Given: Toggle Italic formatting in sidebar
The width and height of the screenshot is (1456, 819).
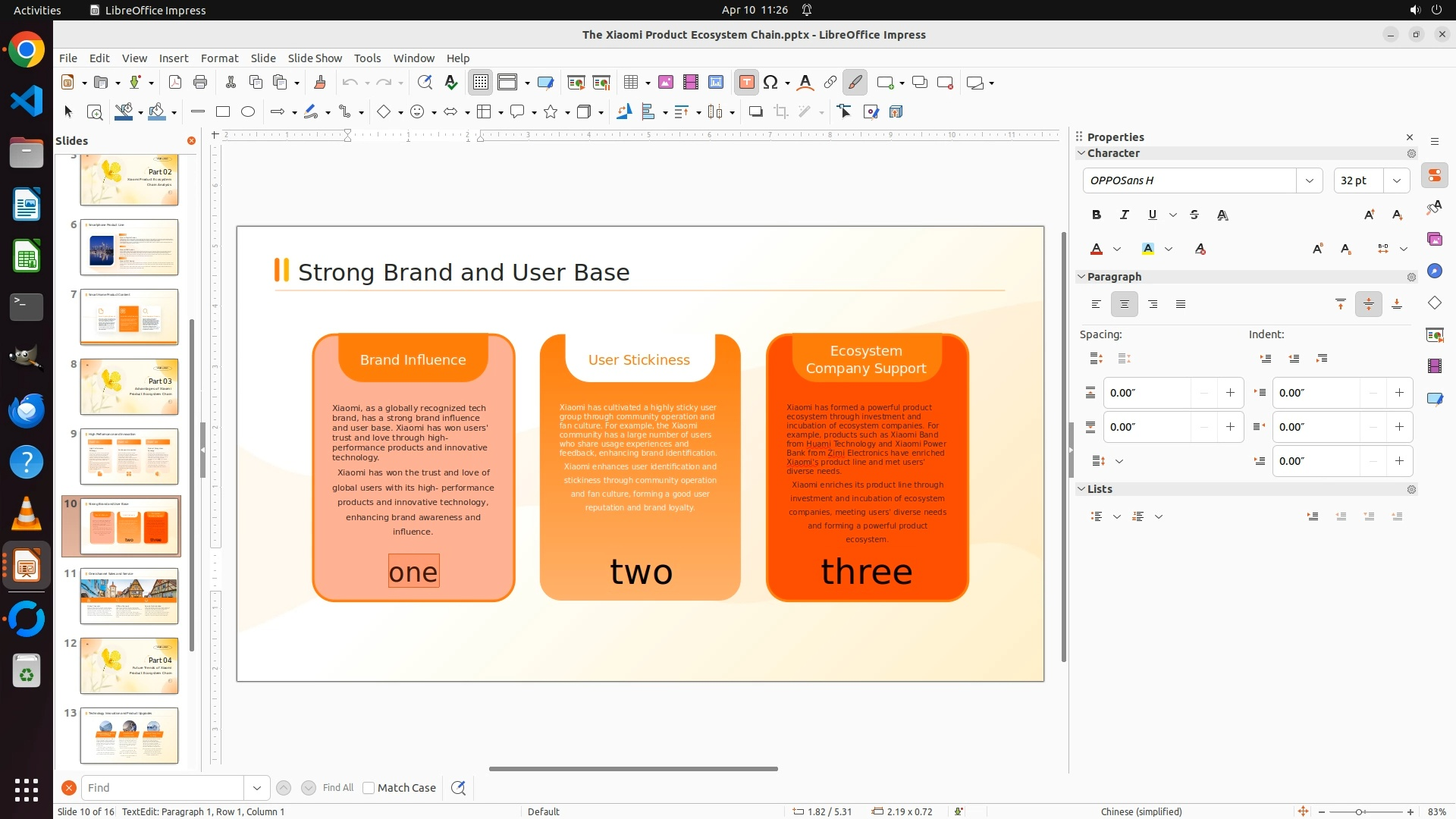Looking at the screenshot, I should coord(1125,215).
